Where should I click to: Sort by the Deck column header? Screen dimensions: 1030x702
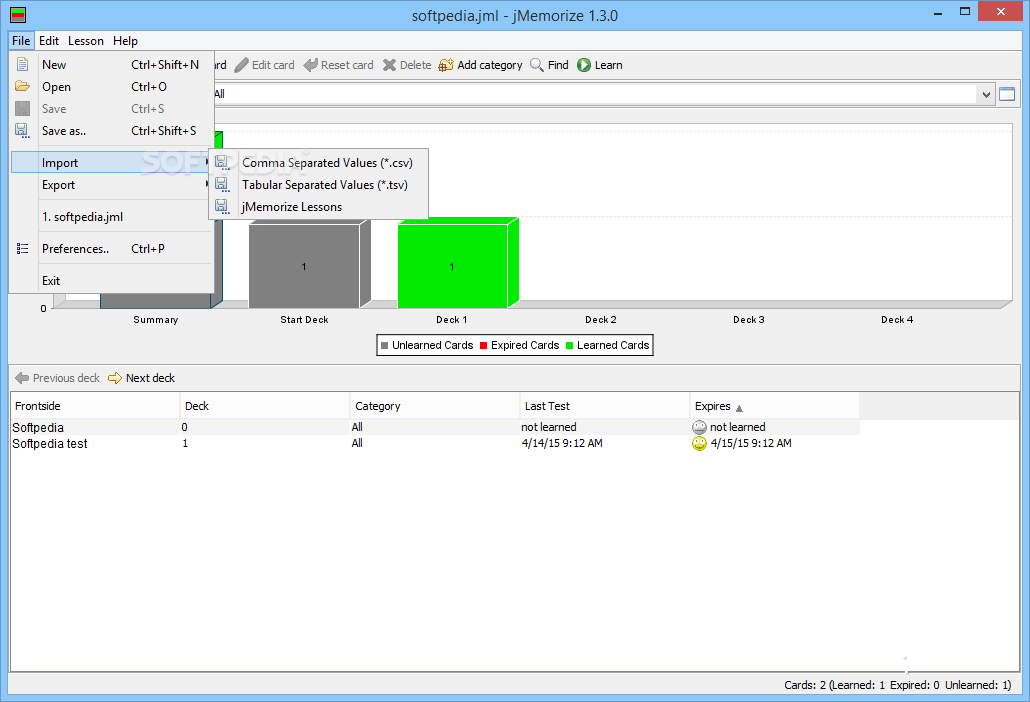265,406
